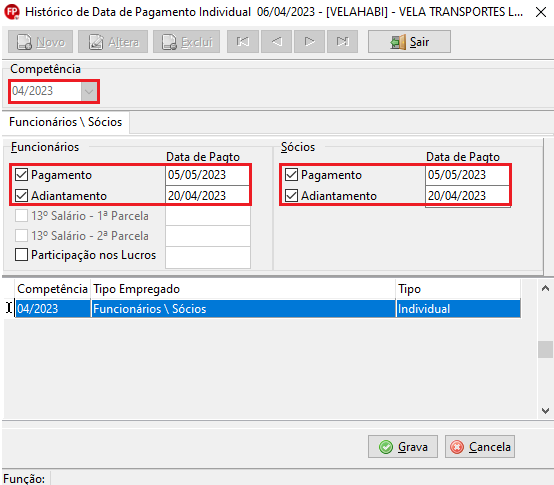The height and width of the screenshot is (485, 554).
Task: Enable Participação nos Lucros checkbox
Action: coord(21,255)
